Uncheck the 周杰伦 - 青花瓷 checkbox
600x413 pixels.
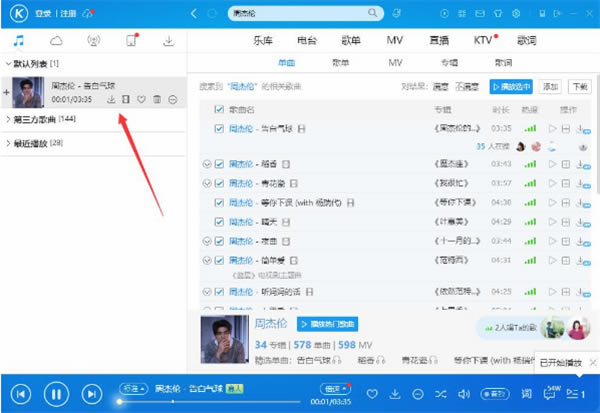click(x=220, y=183)
